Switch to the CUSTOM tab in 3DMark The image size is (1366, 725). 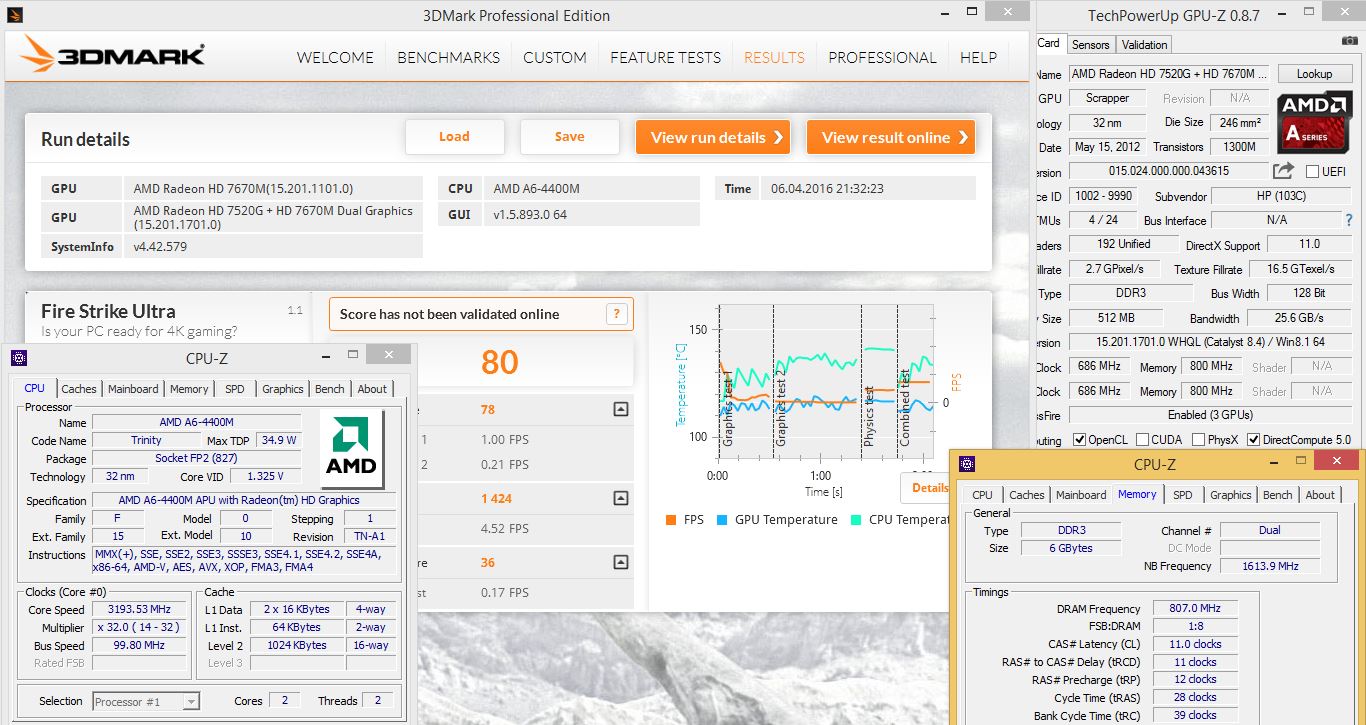click(555, 57)
